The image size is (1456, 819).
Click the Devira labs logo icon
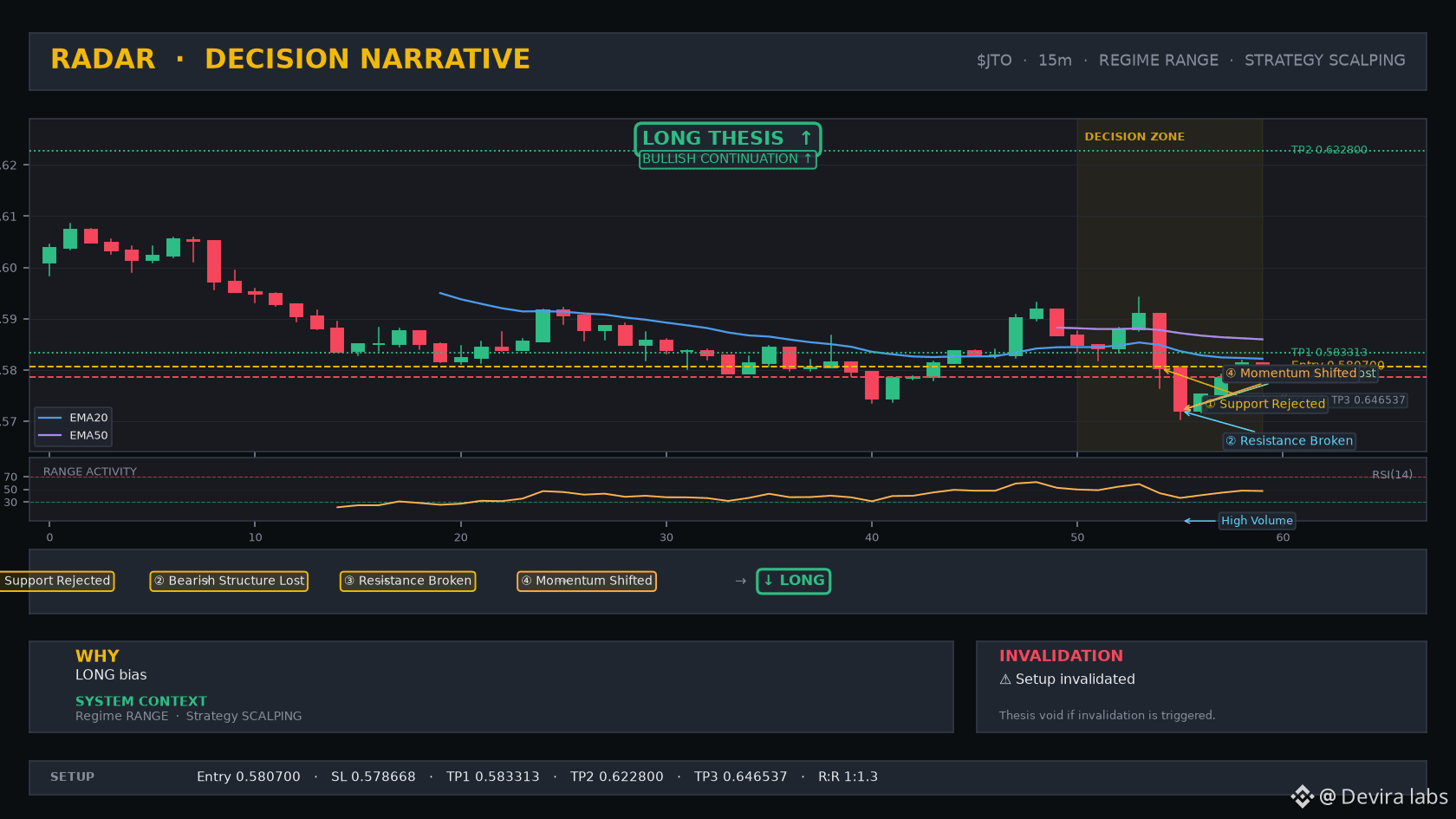[1302, 796]
